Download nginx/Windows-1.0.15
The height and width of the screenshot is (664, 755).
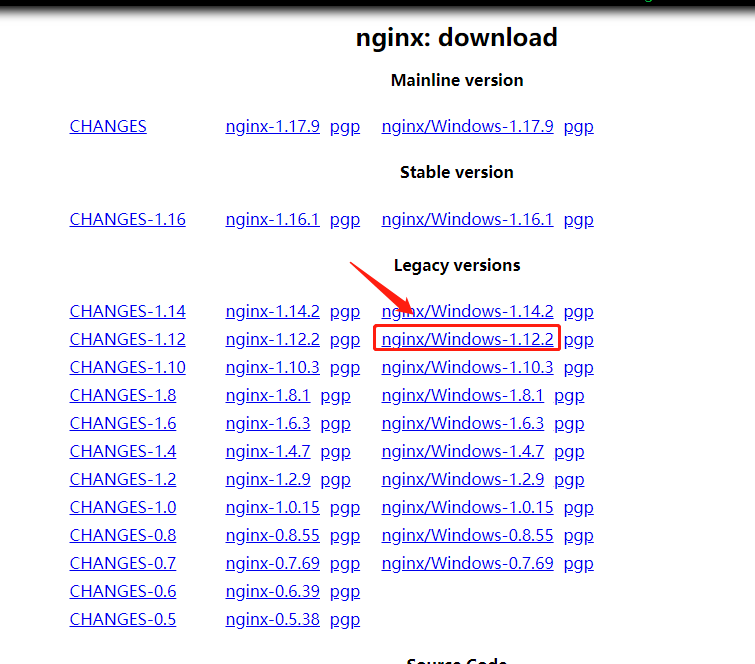468,507
